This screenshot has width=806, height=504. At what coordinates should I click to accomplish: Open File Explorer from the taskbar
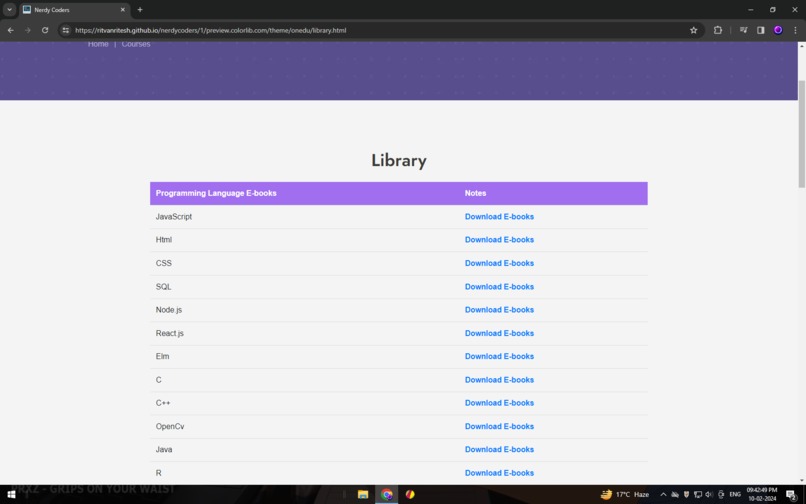(x=363, y=494)
